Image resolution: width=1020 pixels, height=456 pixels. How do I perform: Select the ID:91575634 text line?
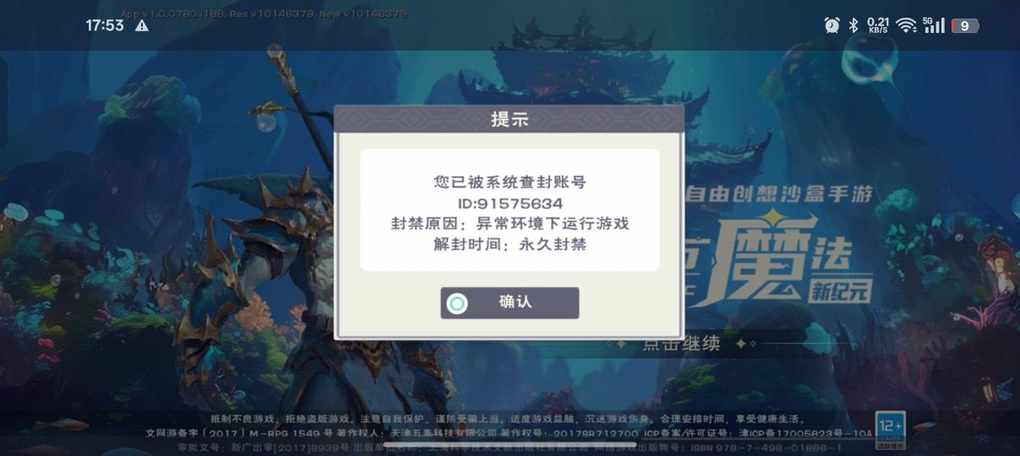(509, 203)
